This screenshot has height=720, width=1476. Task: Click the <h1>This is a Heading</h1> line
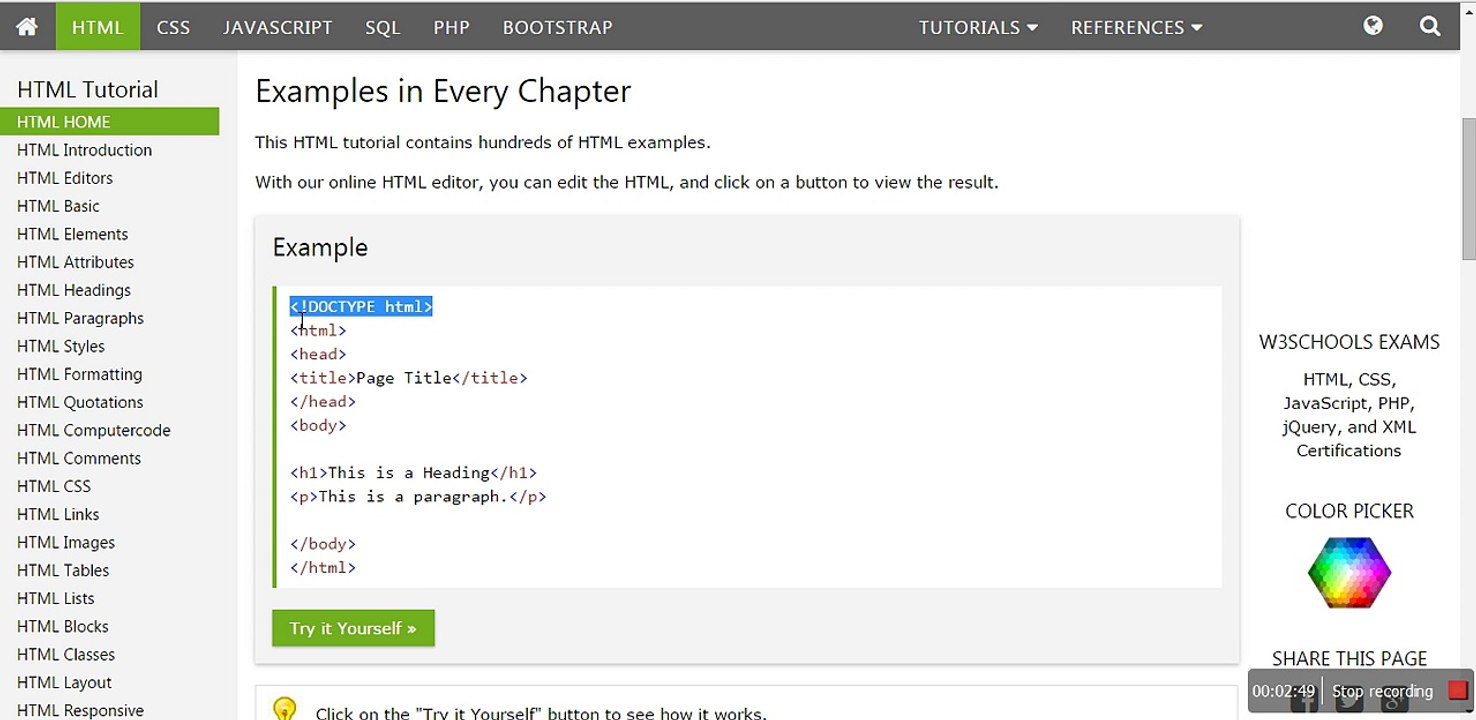pos(414,473)
